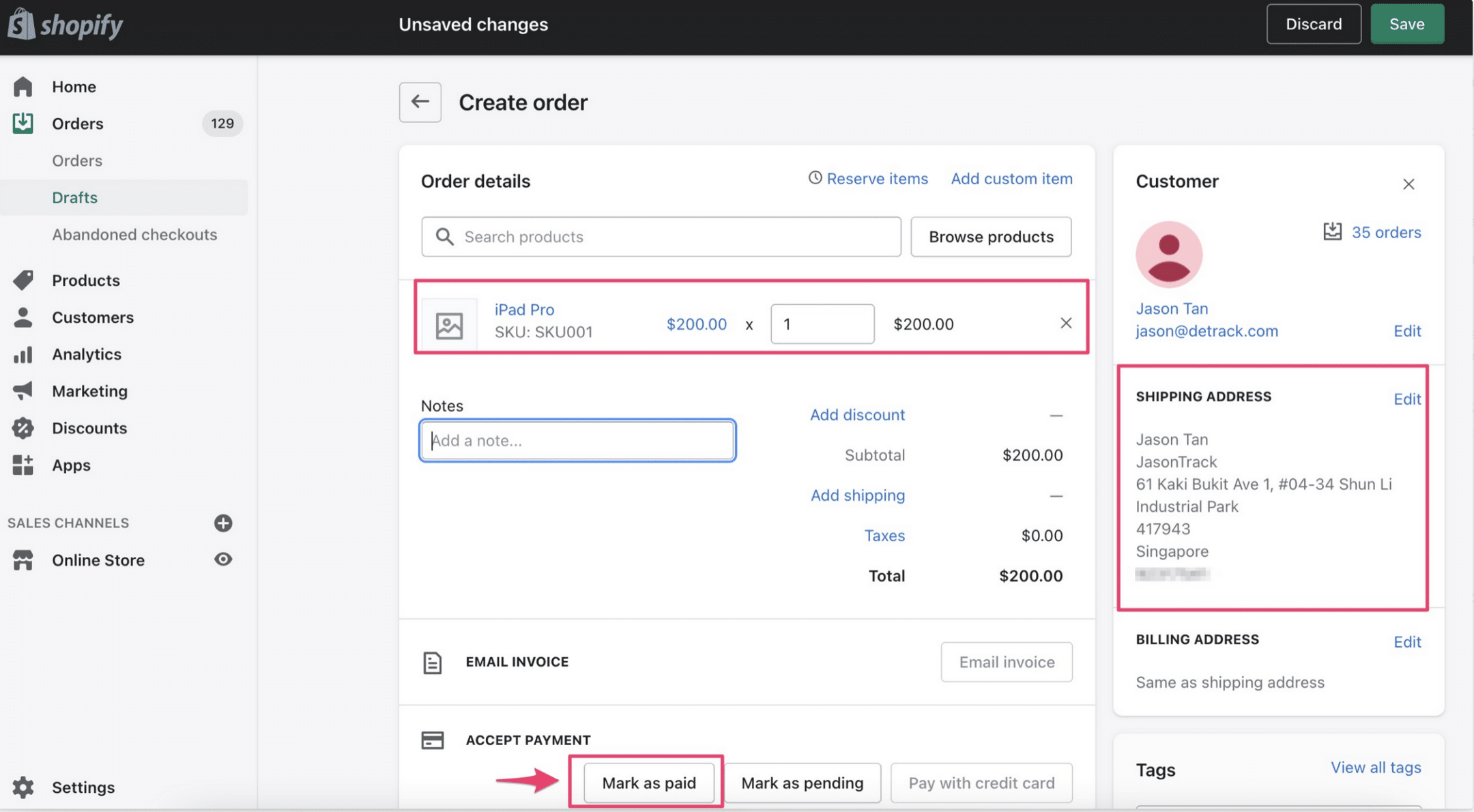Open Apps via the grid icon
This screenshot has width=1474, height=812.
pos(23,465)
